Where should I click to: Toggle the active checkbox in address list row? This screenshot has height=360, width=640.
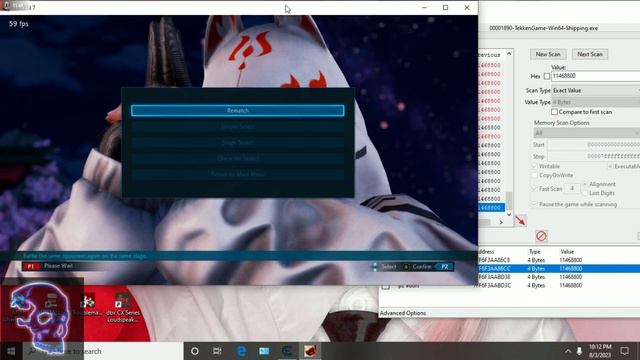pyautogui.click(x=385, y=286)
